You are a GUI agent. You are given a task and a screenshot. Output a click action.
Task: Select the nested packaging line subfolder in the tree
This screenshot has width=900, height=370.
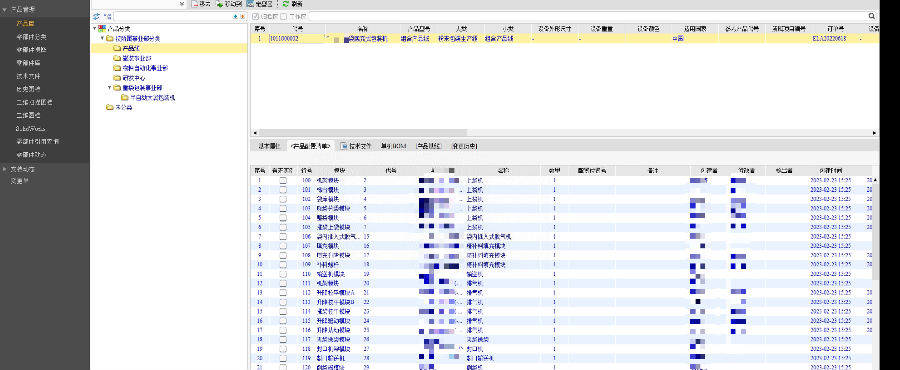[x=152, y=98]
